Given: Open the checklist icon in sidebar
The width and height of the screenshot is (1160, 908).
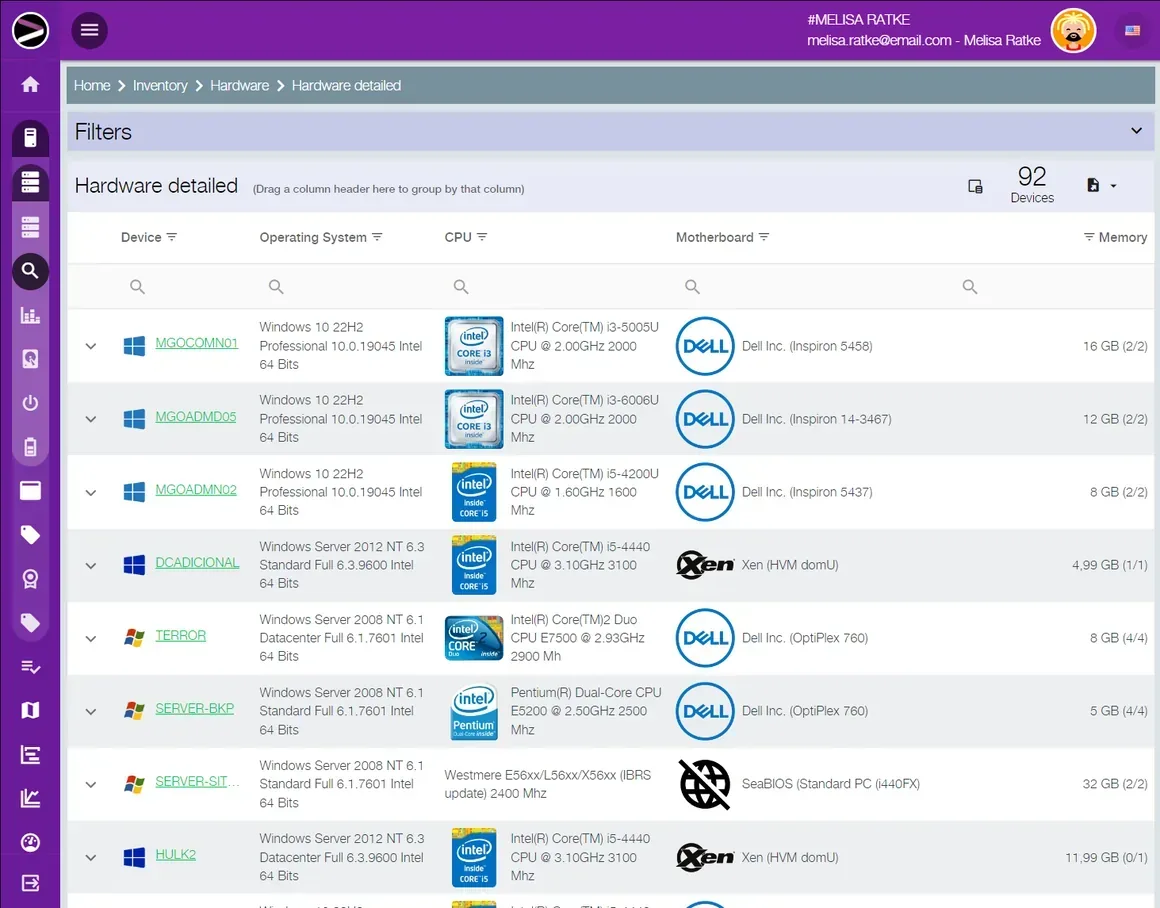Looking at the screenshot, I should point(30,667).
